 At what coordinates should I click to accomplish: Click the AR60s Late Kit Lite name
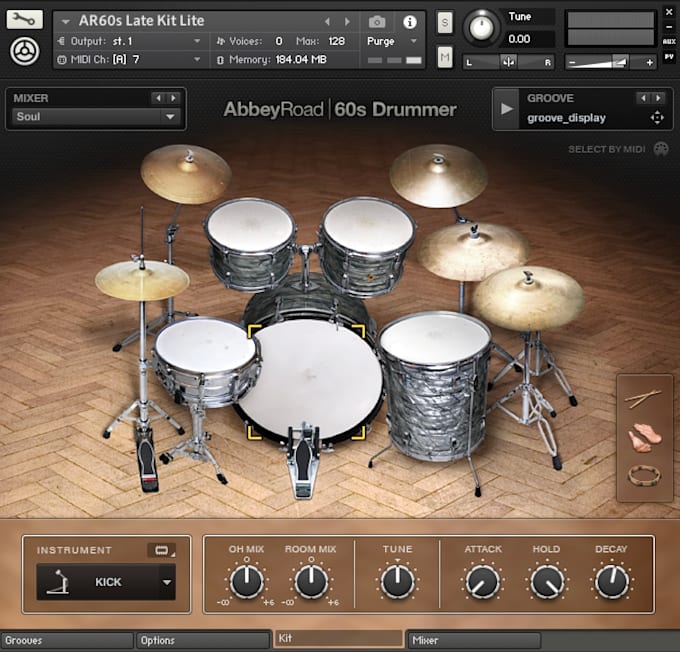click(141, 20)
